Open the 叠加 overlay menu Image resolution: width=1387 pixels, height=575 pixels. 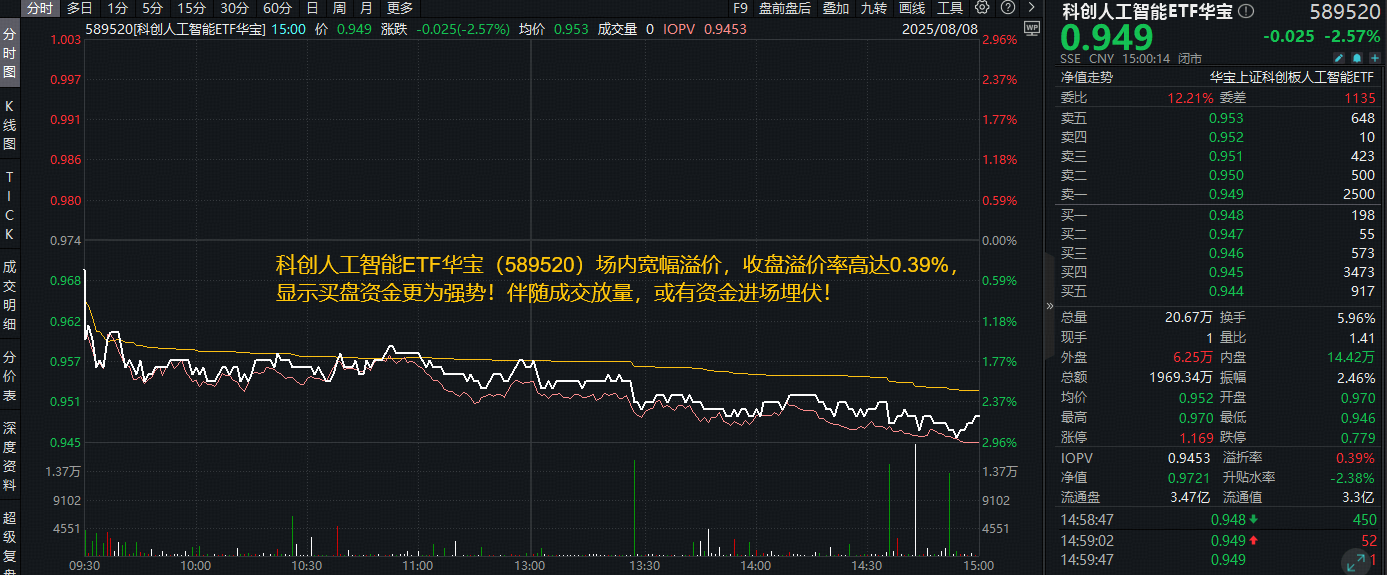(x=835, y=7)
